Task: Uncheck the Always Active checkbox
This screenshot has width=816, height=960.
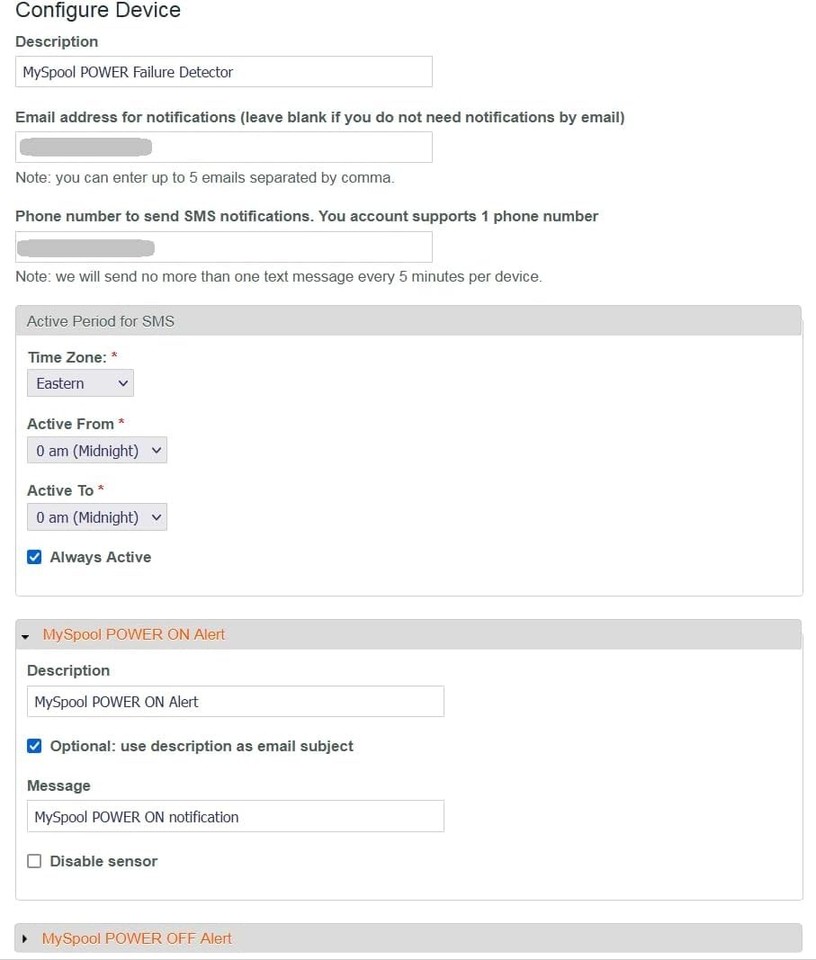Action: [34, 556]
